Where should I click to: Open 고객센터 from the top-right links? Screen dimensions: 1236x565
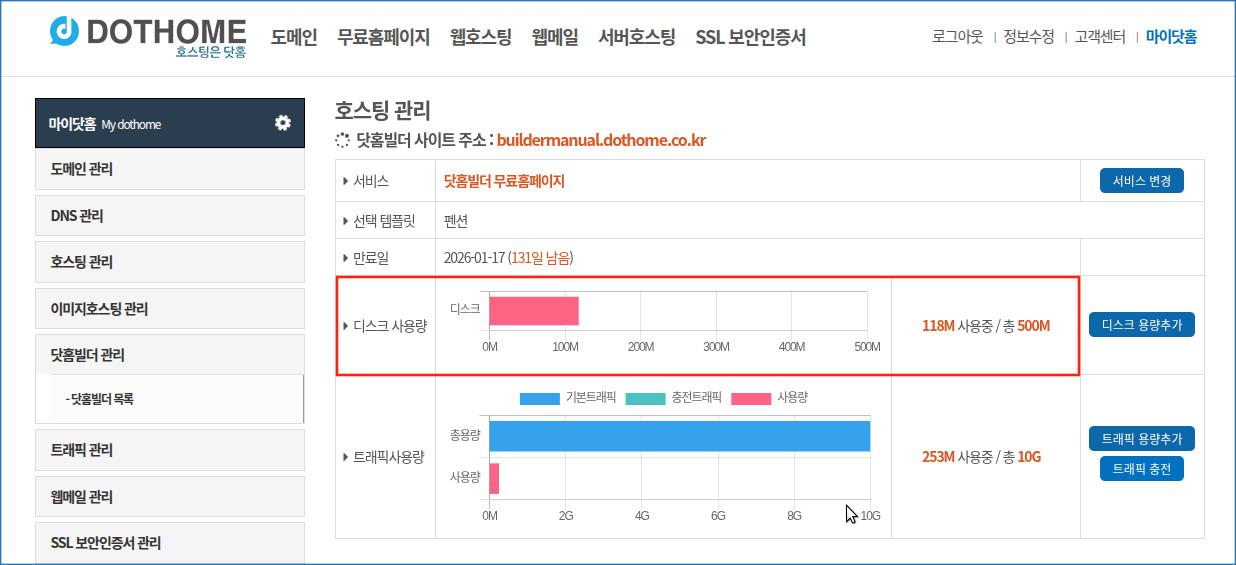[x=1100, y=37]
